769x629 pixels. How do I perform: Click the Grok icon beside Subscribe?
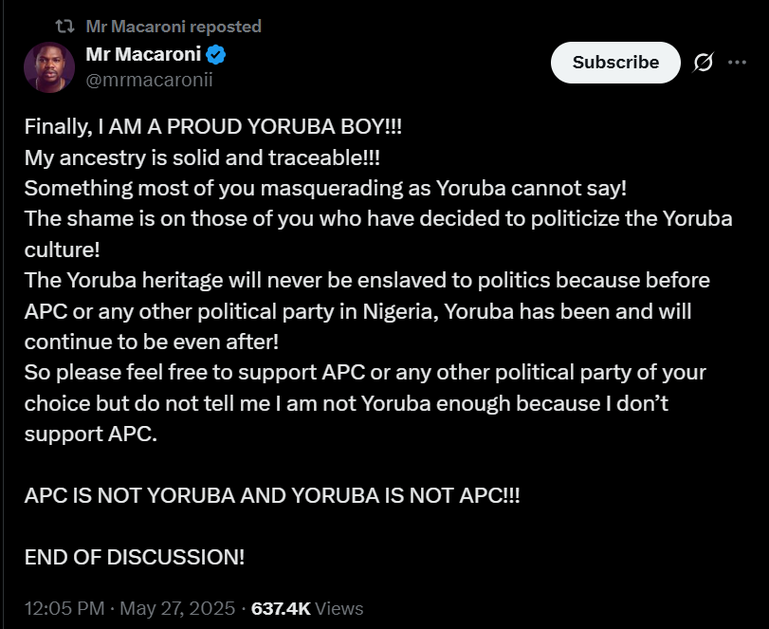point(703,62)
